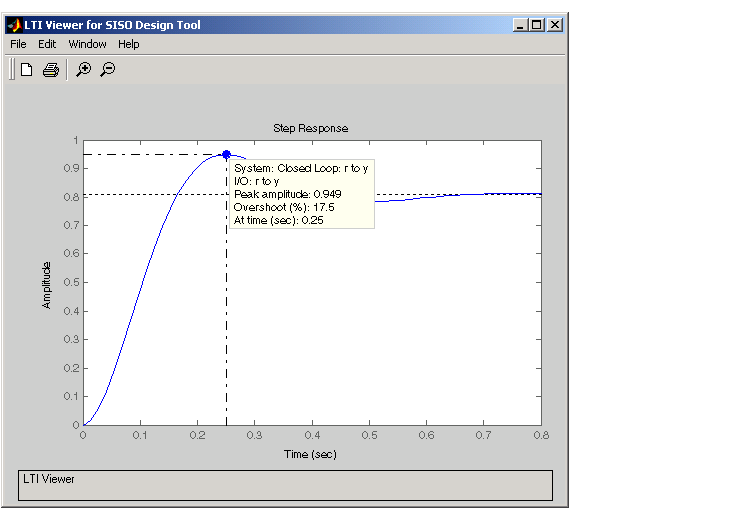Click the LTI Viewer for SISO Design Tool title

pos(112,25)
